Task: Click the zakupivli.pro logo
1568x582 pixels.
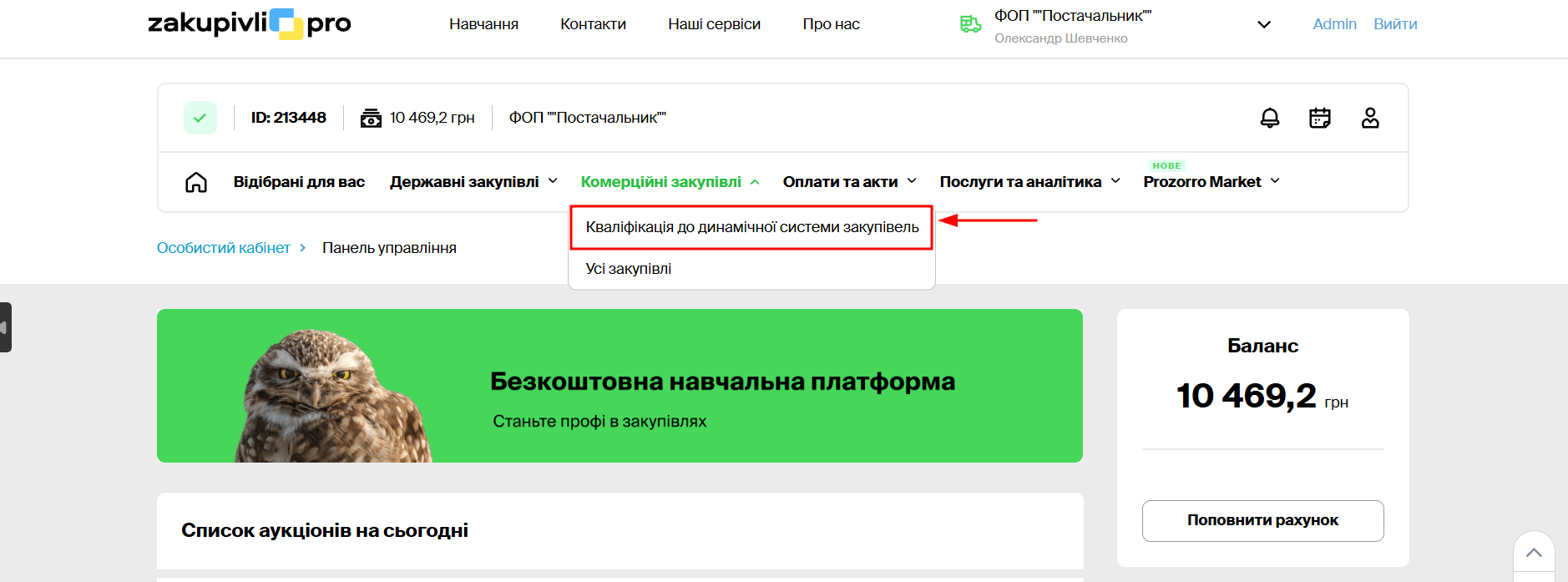Action: [250, 23]
